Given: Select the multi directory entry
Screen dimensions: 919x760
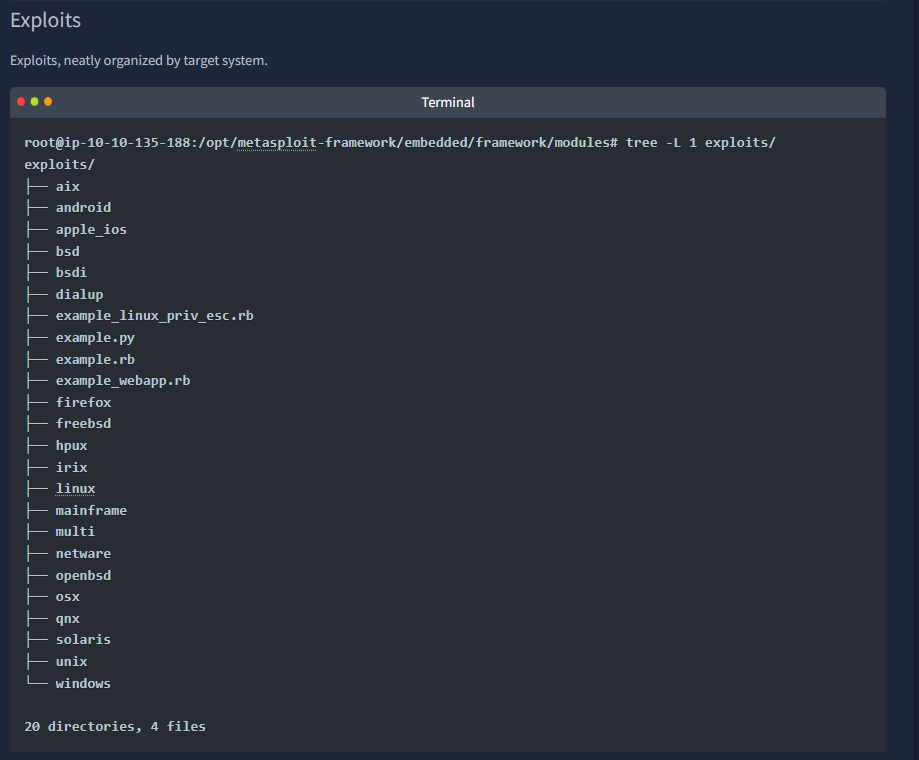Looking at the screenshot, I should [75, 531].
